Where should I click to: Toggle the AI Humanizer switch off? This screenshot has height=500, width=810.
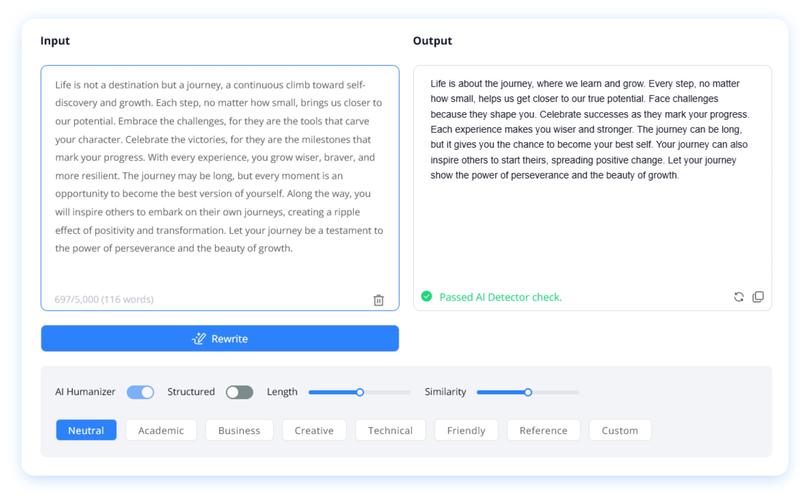pyautogui.click(x=140, y=392)
